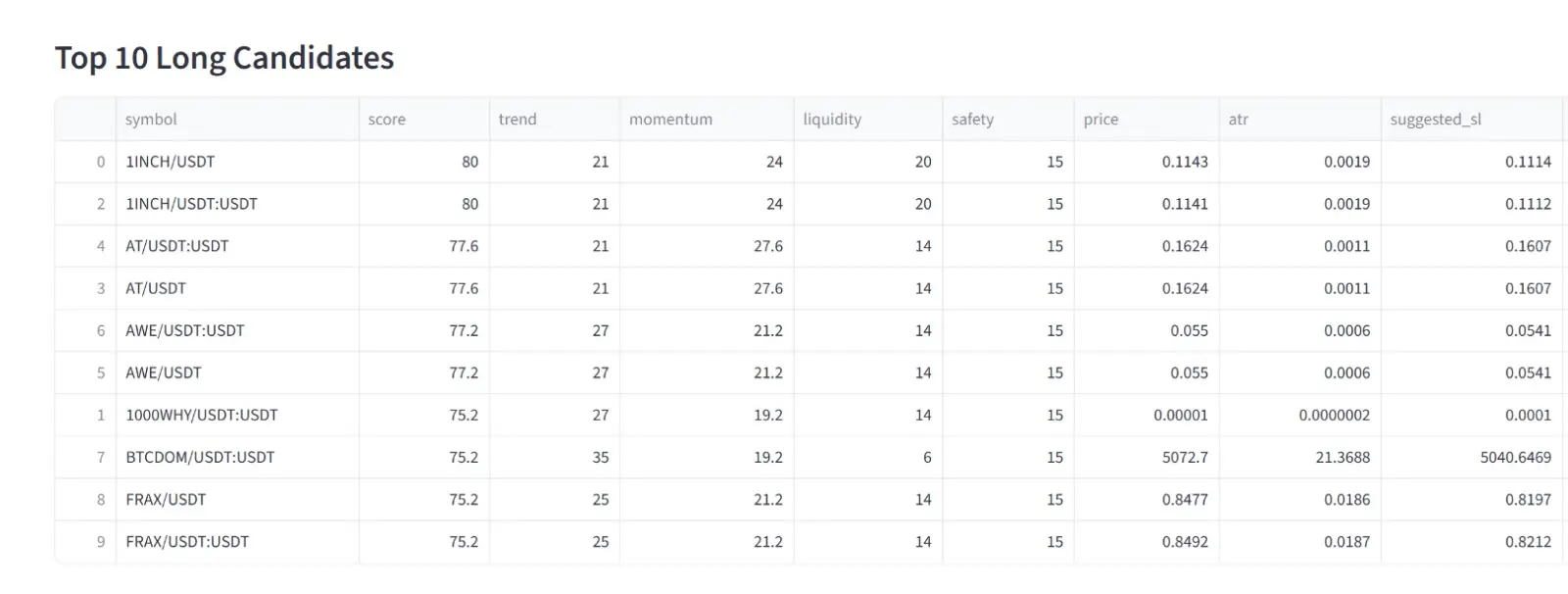Select the BTCDOM/USDT:USDT symbol cell
Viewport: 1568px width, 594px height.
tap(237, 457)
